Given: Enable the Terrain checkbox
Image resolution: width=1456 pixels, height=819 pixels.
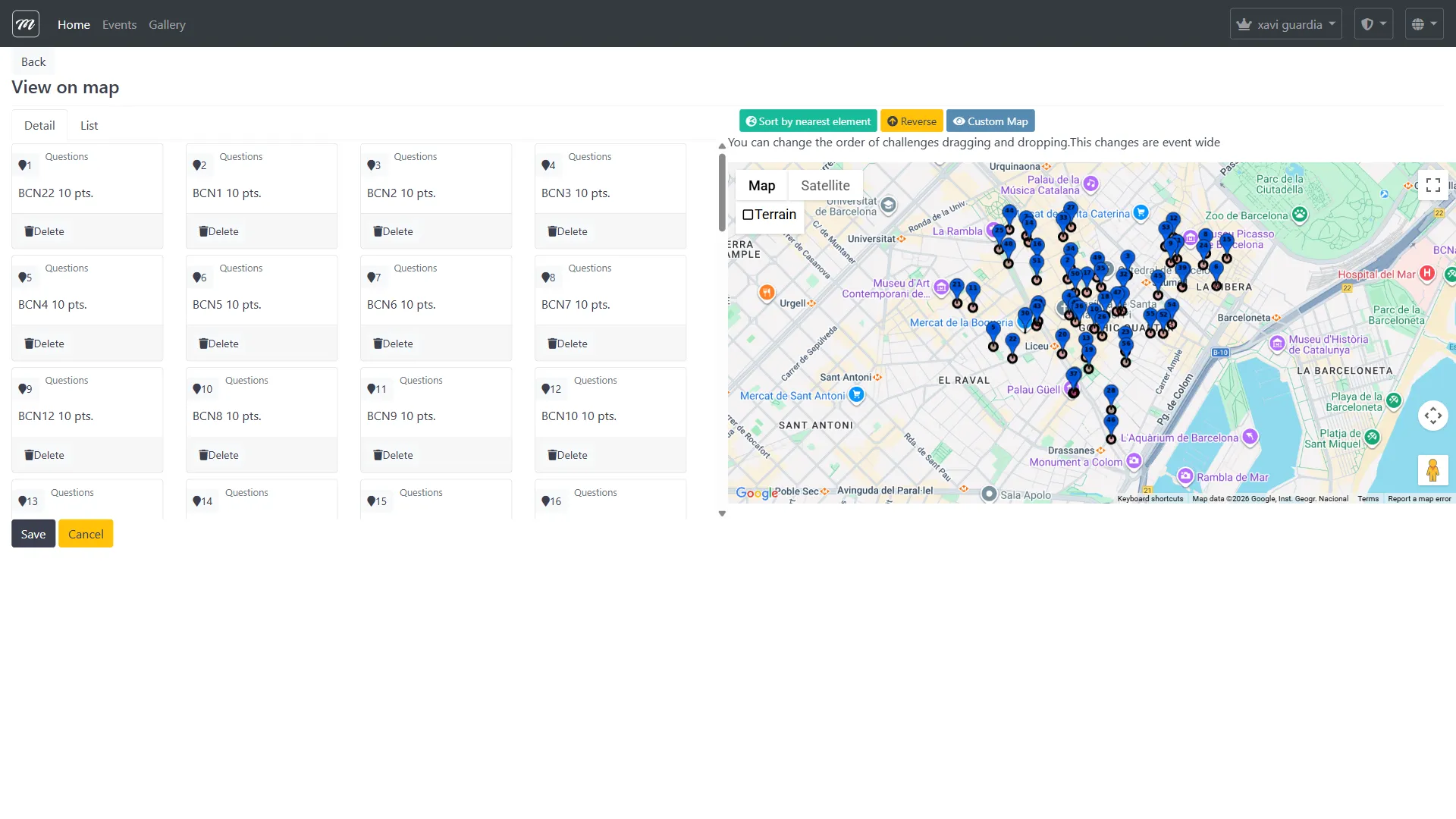Looking at the screenshot, I should point(748,215).
